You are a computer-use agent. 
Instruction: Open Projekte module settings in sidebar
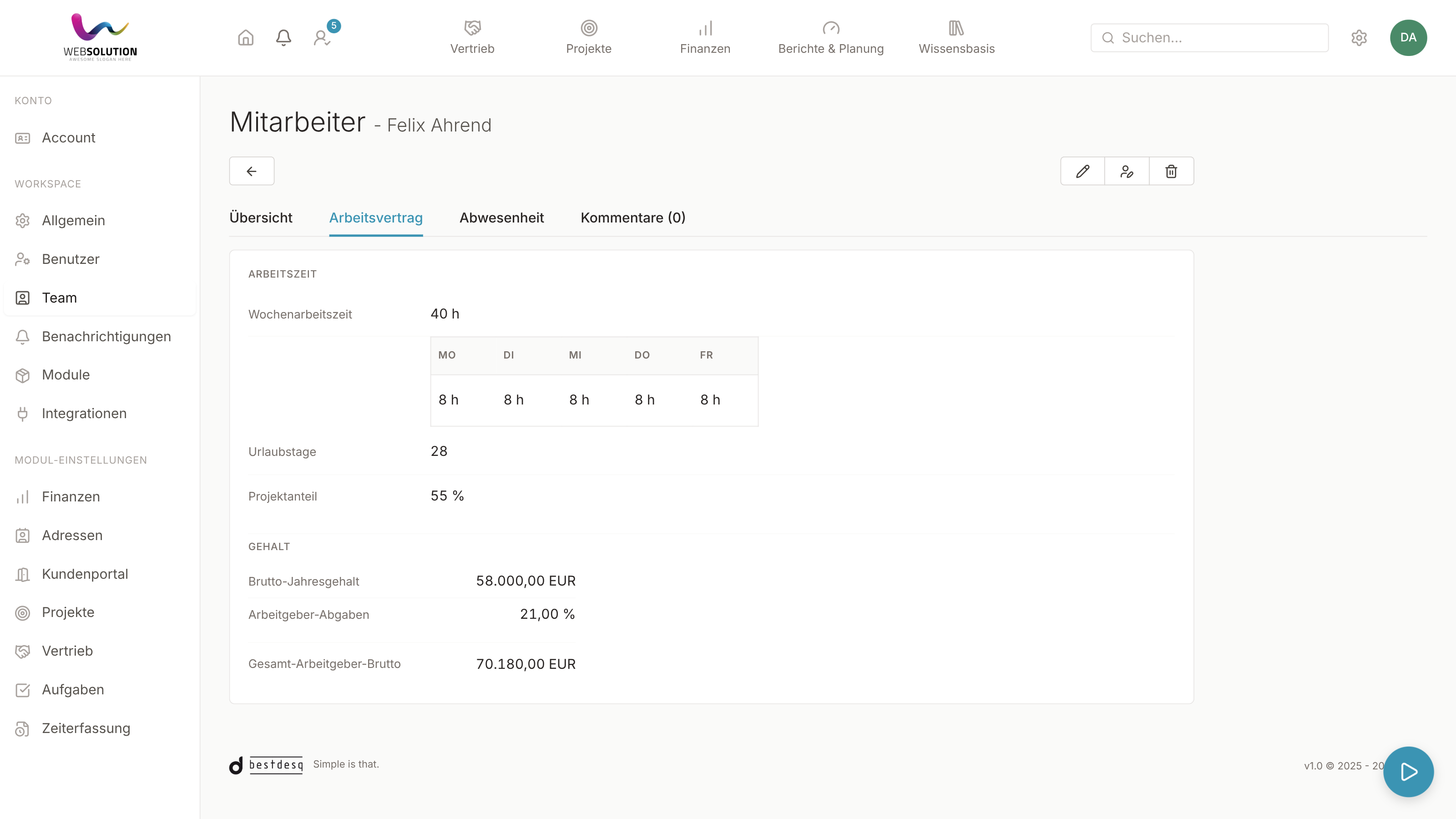[100, 613]
